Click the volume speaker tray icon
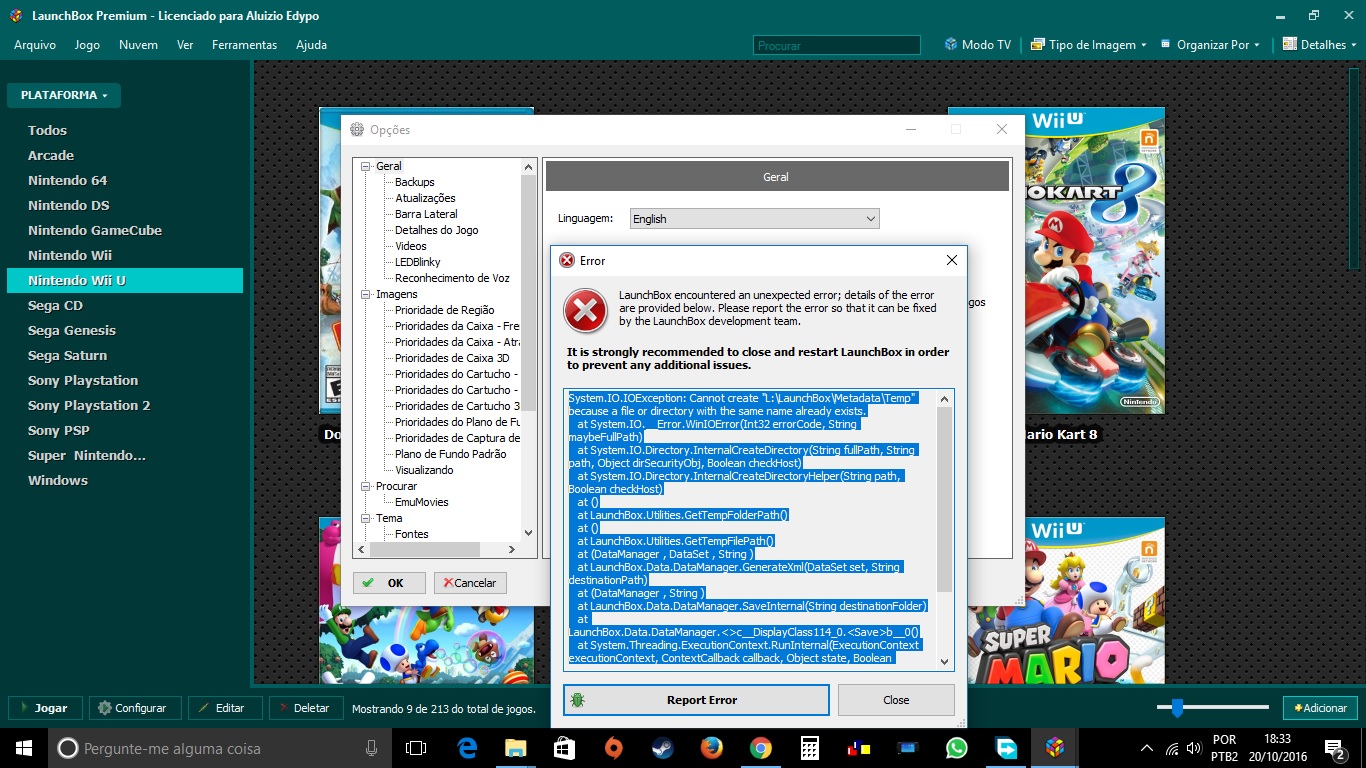Viewport: 1366px width, 768px height. 1193,748
